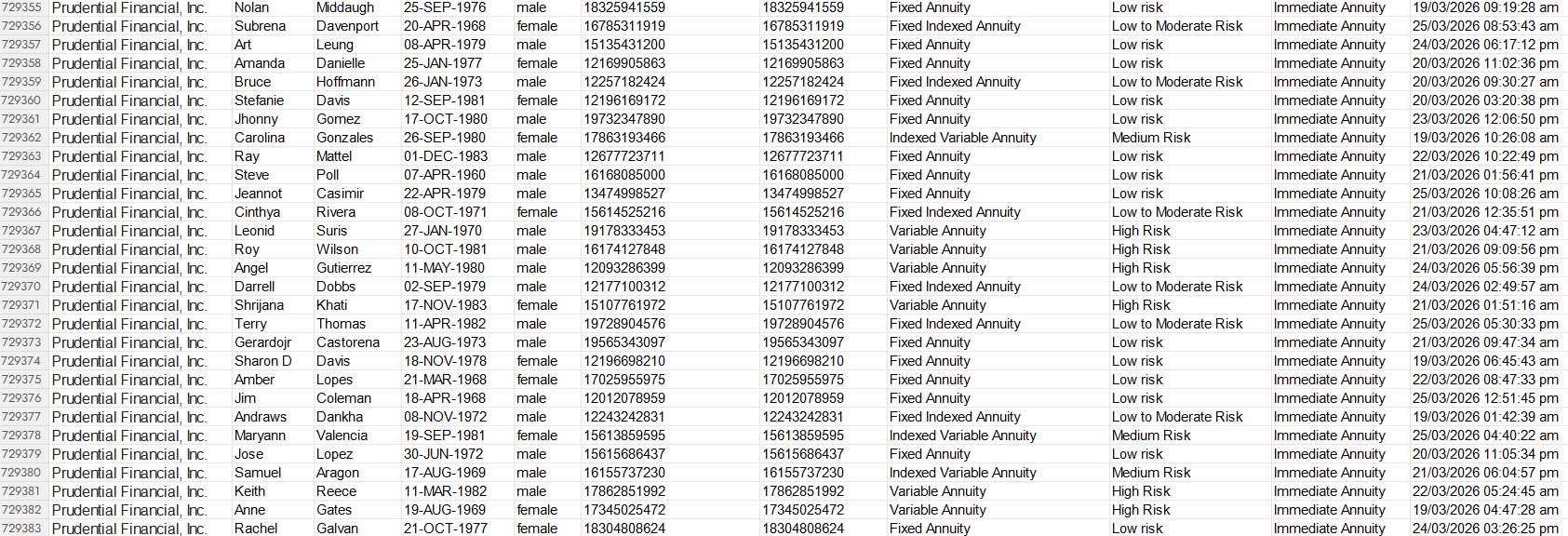
Task: Click birth date 12-SEP-1981
Action: pyautogui.click(x=445, y=100)
